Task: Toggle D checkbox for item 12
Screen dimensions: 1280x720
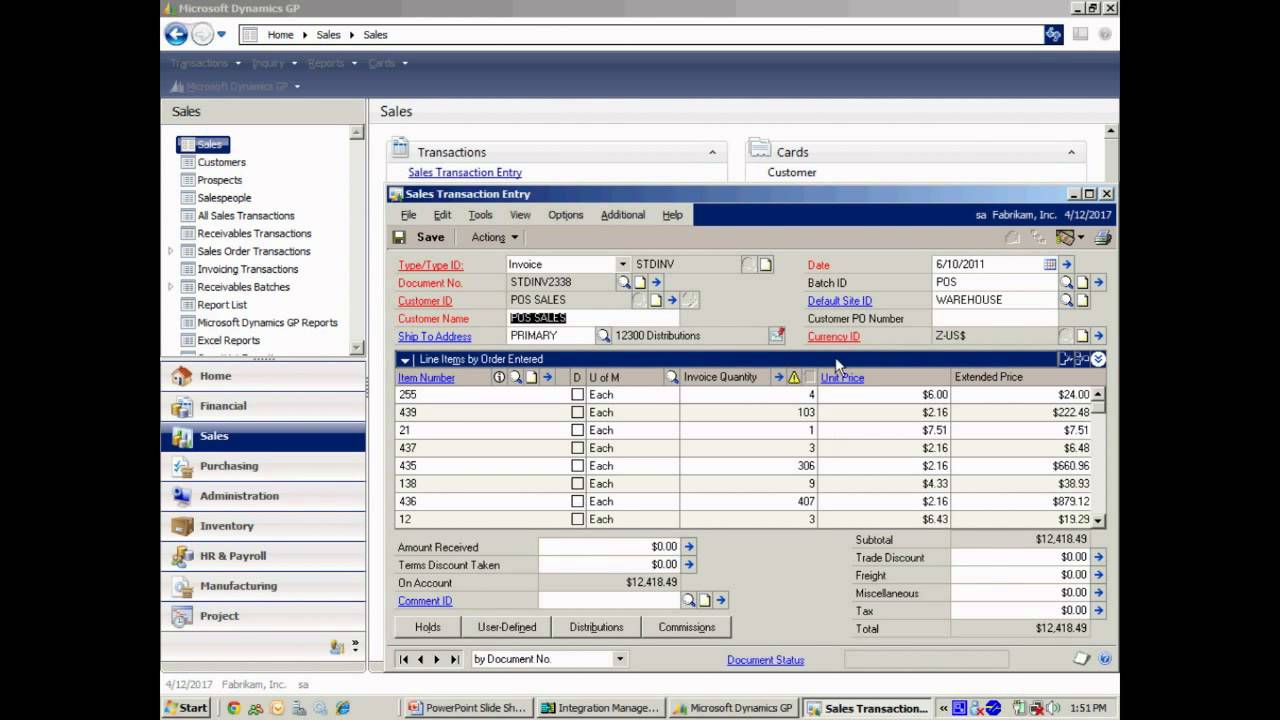Action: click(x=577, y=520)
